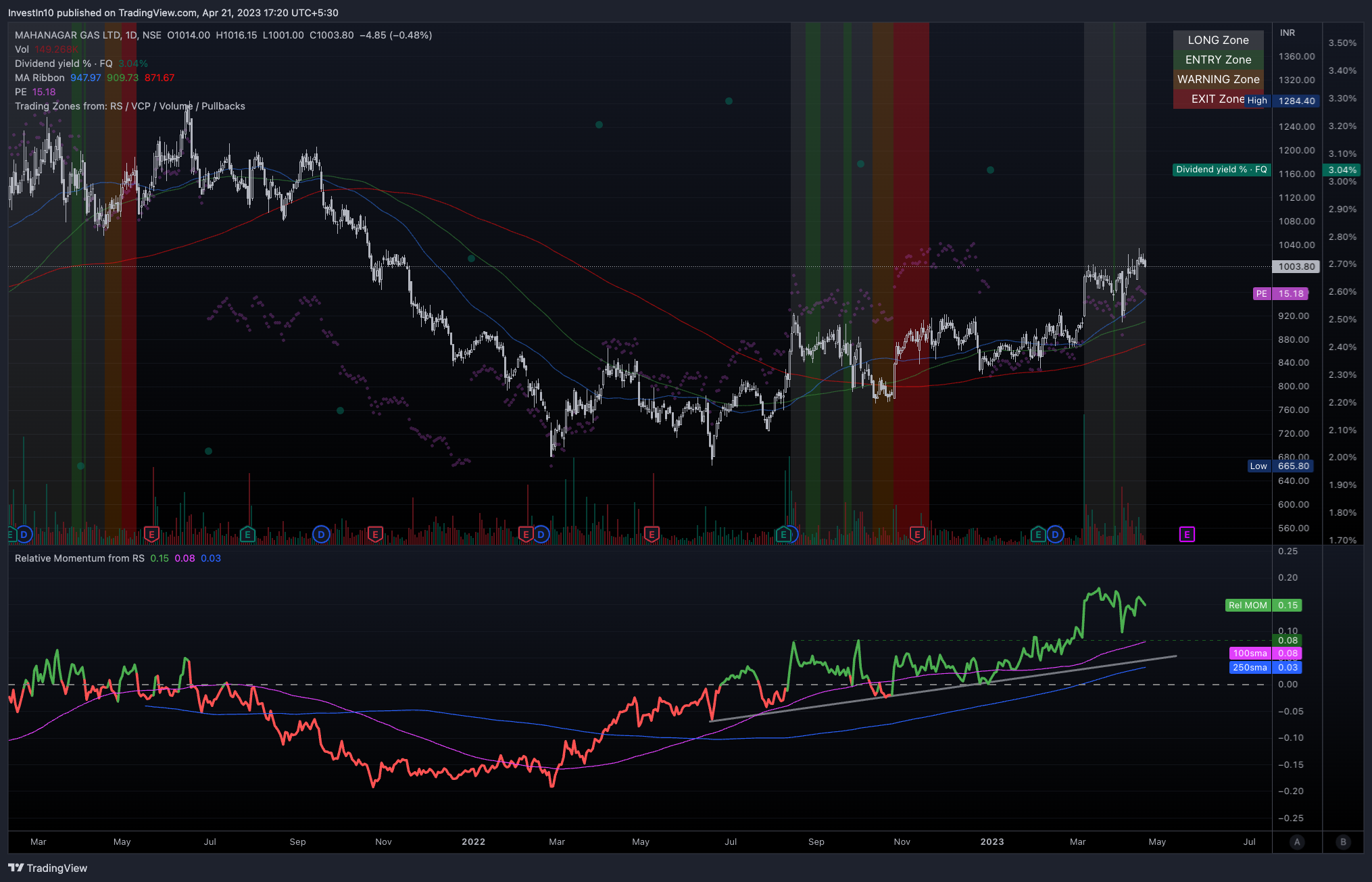Click the D dividend marker in February 2023
Viewport: 1372px width, 882px height.
1055,535
